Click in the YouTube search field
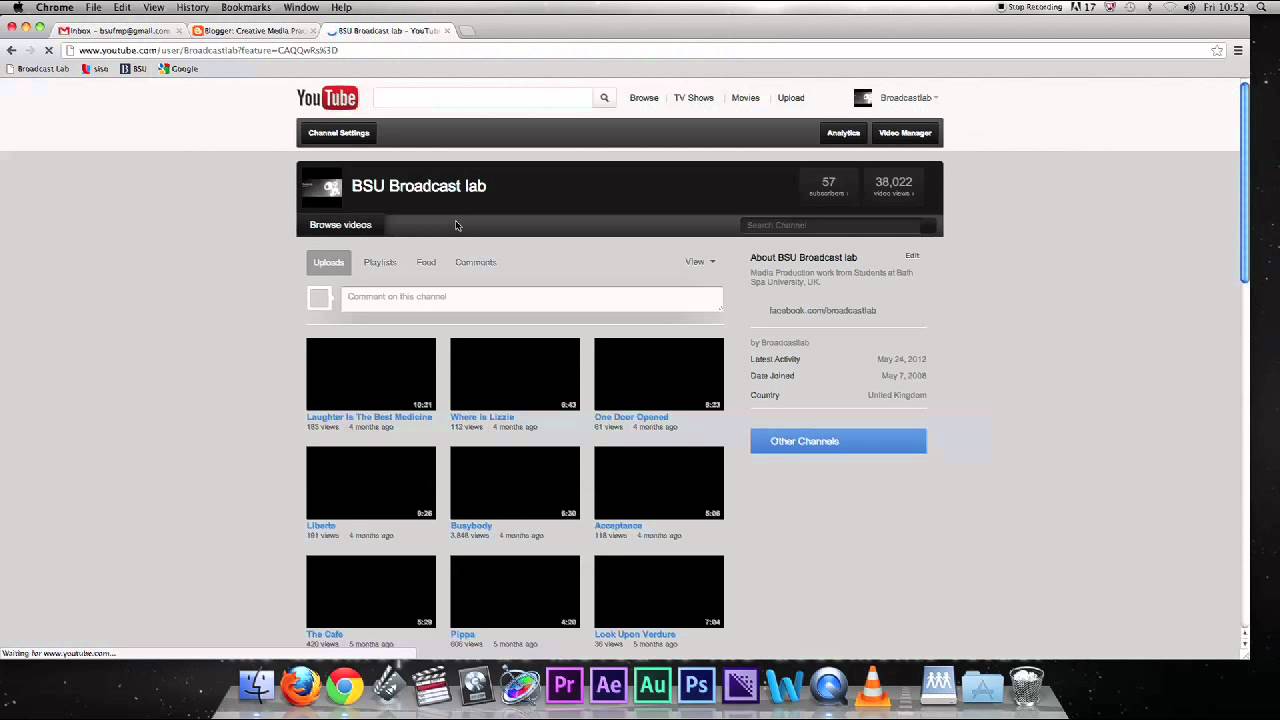 (x=483, y=98)
